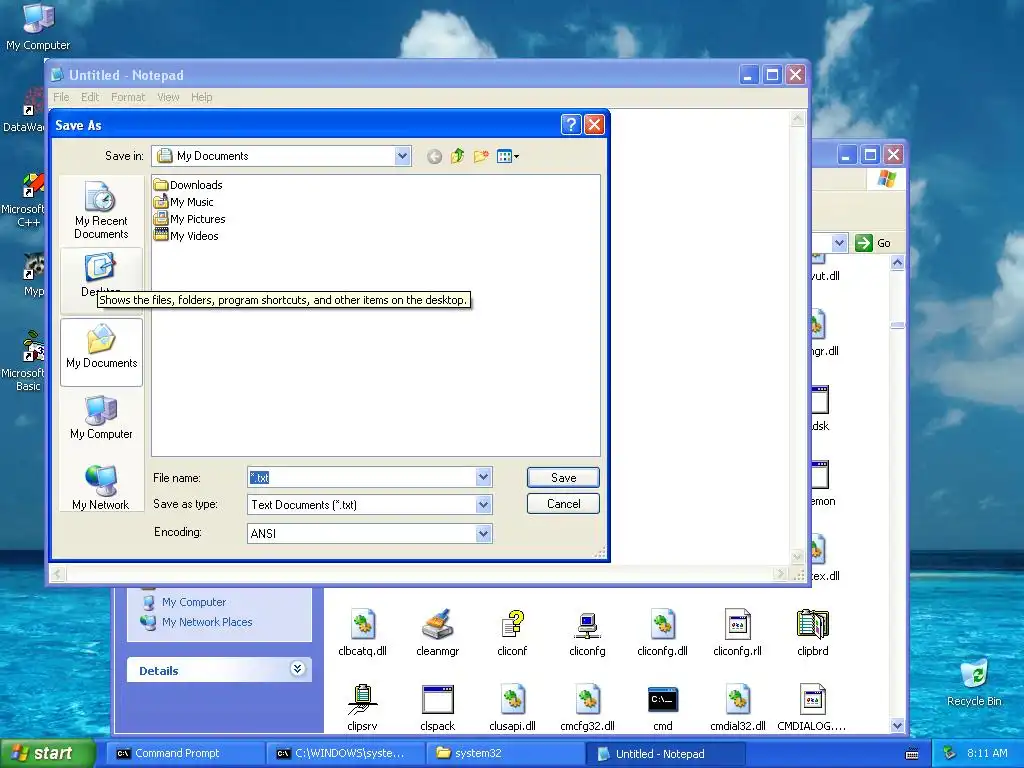Expand the Save as type dropdown
1024x768 pixels.
483,504
